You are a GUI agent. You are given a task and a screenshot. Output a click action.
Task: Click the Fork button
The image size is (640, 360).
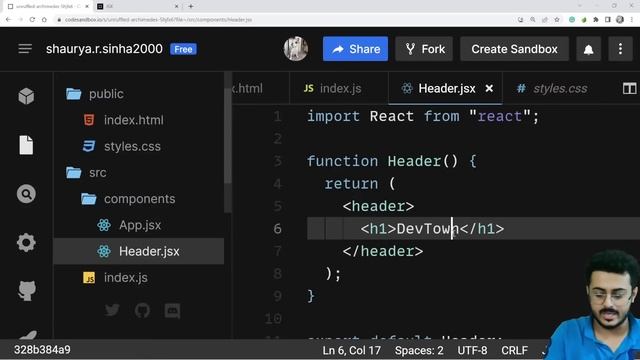point(424,49)
